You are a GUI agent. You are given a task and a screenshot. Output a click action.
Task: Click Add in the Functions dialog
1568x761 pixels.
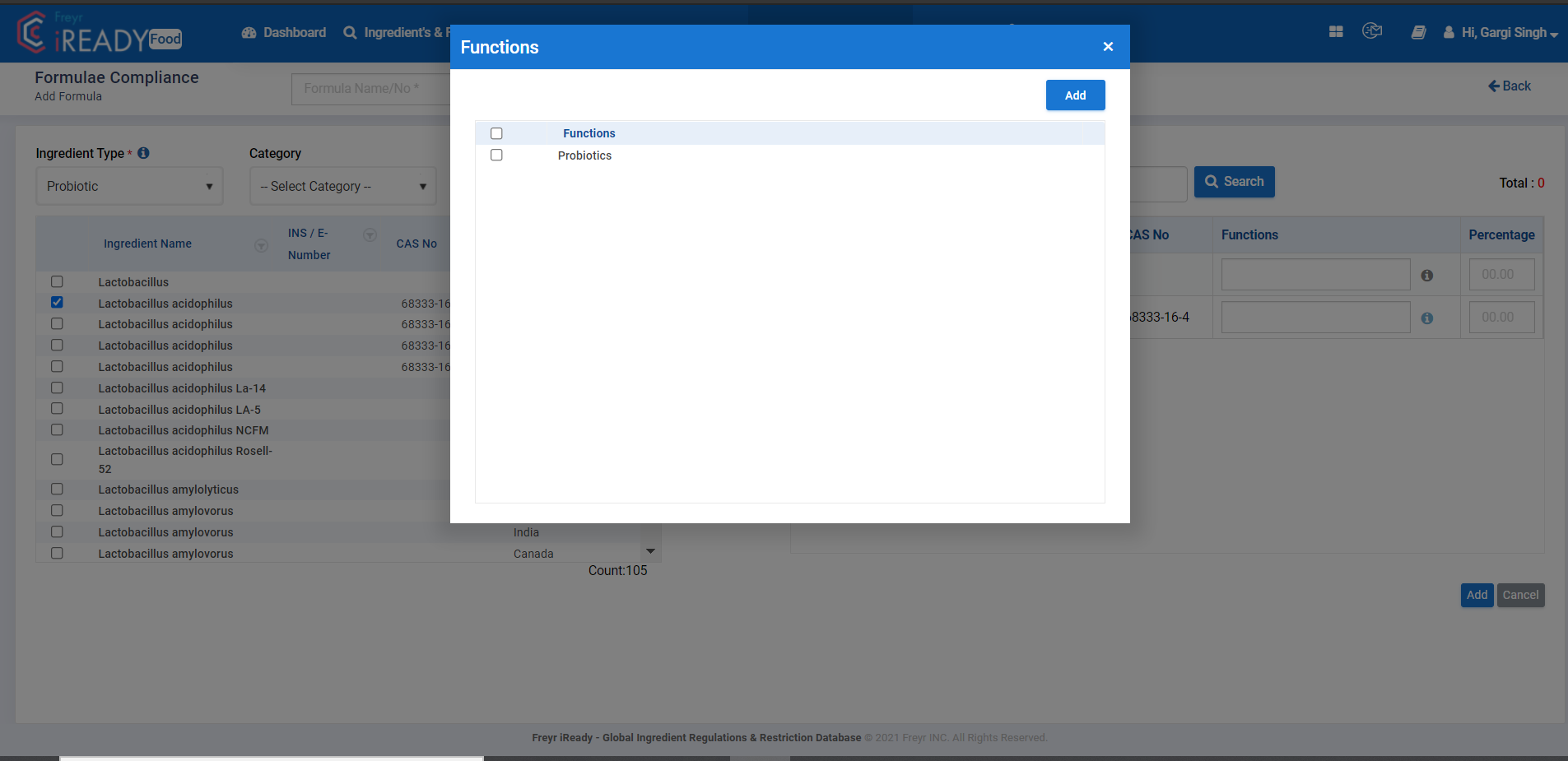tap(1075, 95)
